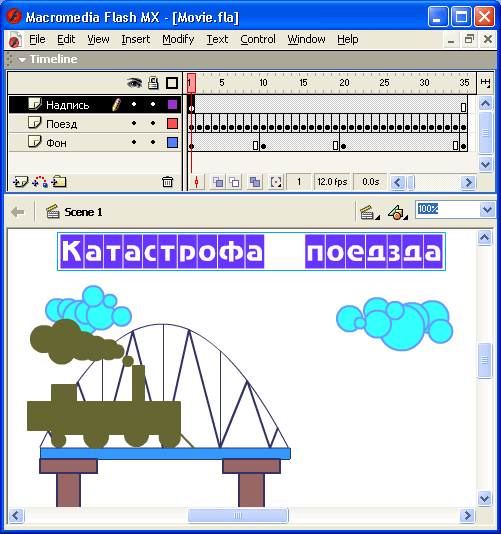Click Edit Multiple Frames icon
Viewport: 501px width, 534px height.
click(255, 182)
